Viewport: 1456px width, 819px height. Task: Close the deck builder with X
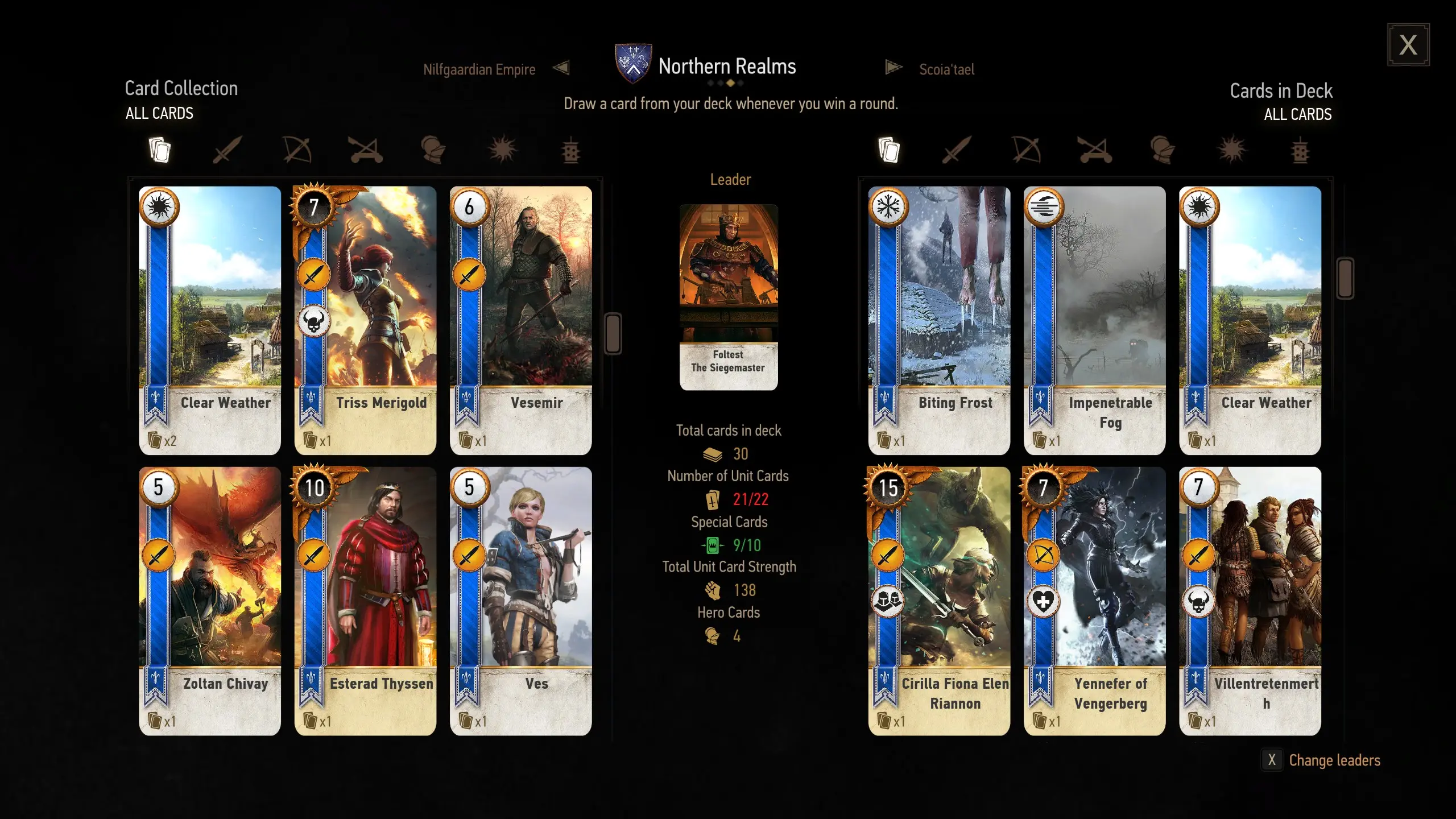[1408, 45]
